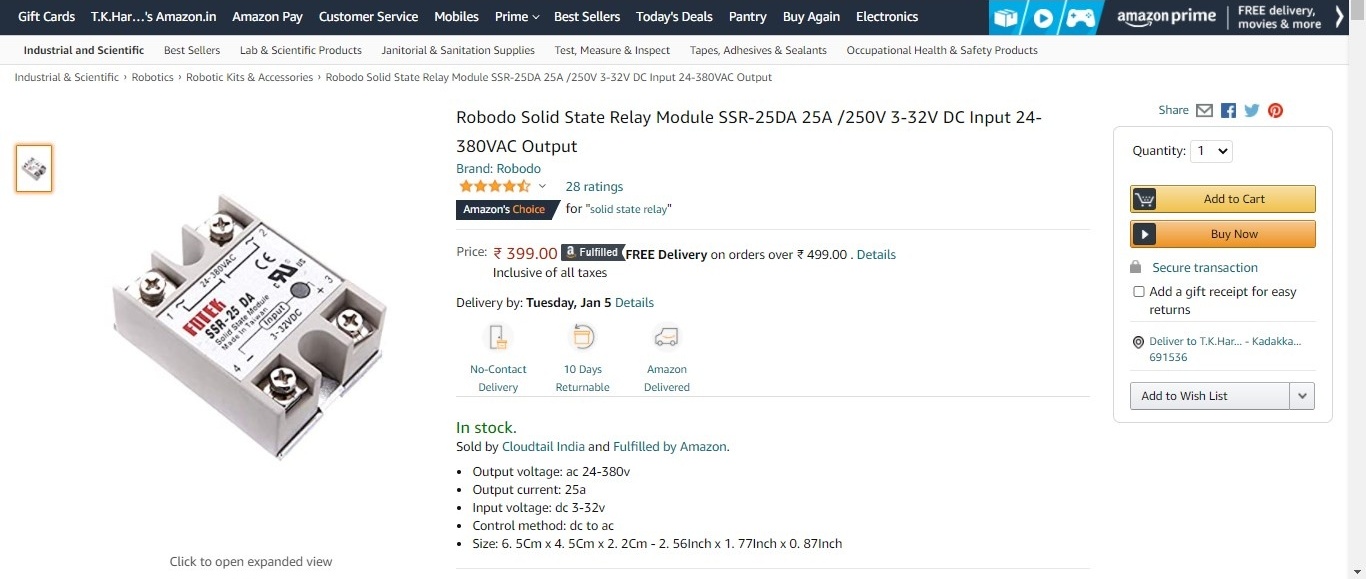Image resolution: width=1366 pixels, height=579 pixels.
Task: Click the Amazon Delivered truck icon
Action: [x=666, y=336]
